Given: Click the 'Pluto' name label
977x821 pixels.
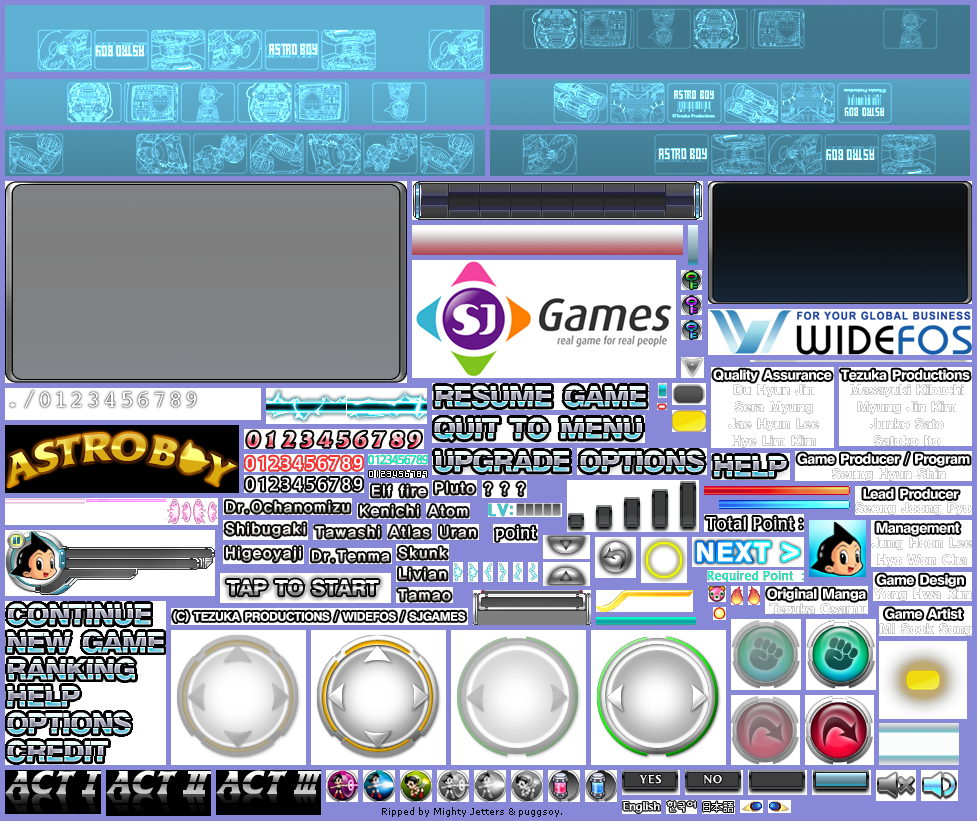Looking at the screenshot, I should click(454, 489).
